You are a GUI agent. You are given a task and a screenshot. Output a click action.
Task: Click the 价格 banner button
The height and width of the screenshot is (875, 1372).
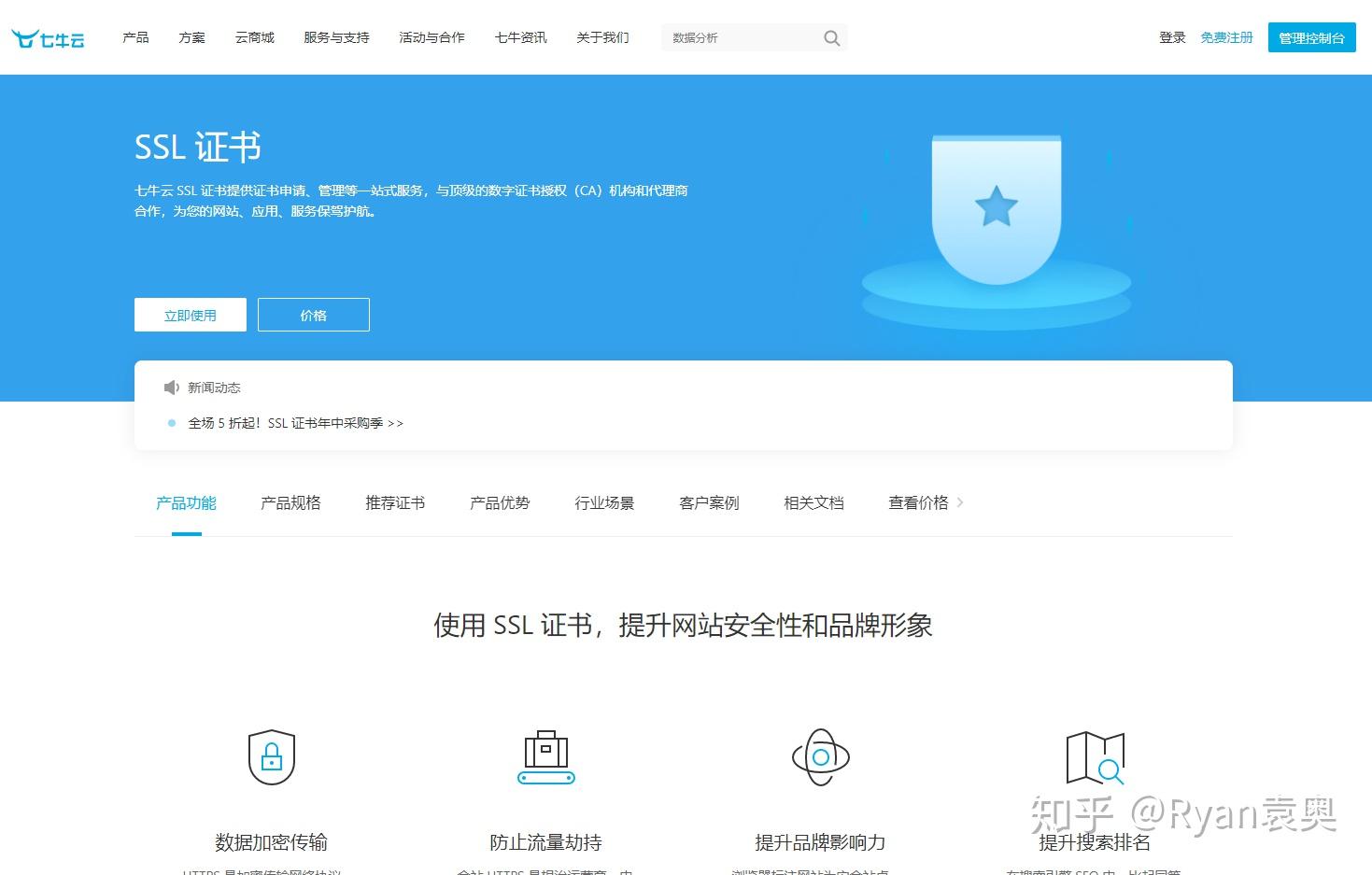(314, 315)
